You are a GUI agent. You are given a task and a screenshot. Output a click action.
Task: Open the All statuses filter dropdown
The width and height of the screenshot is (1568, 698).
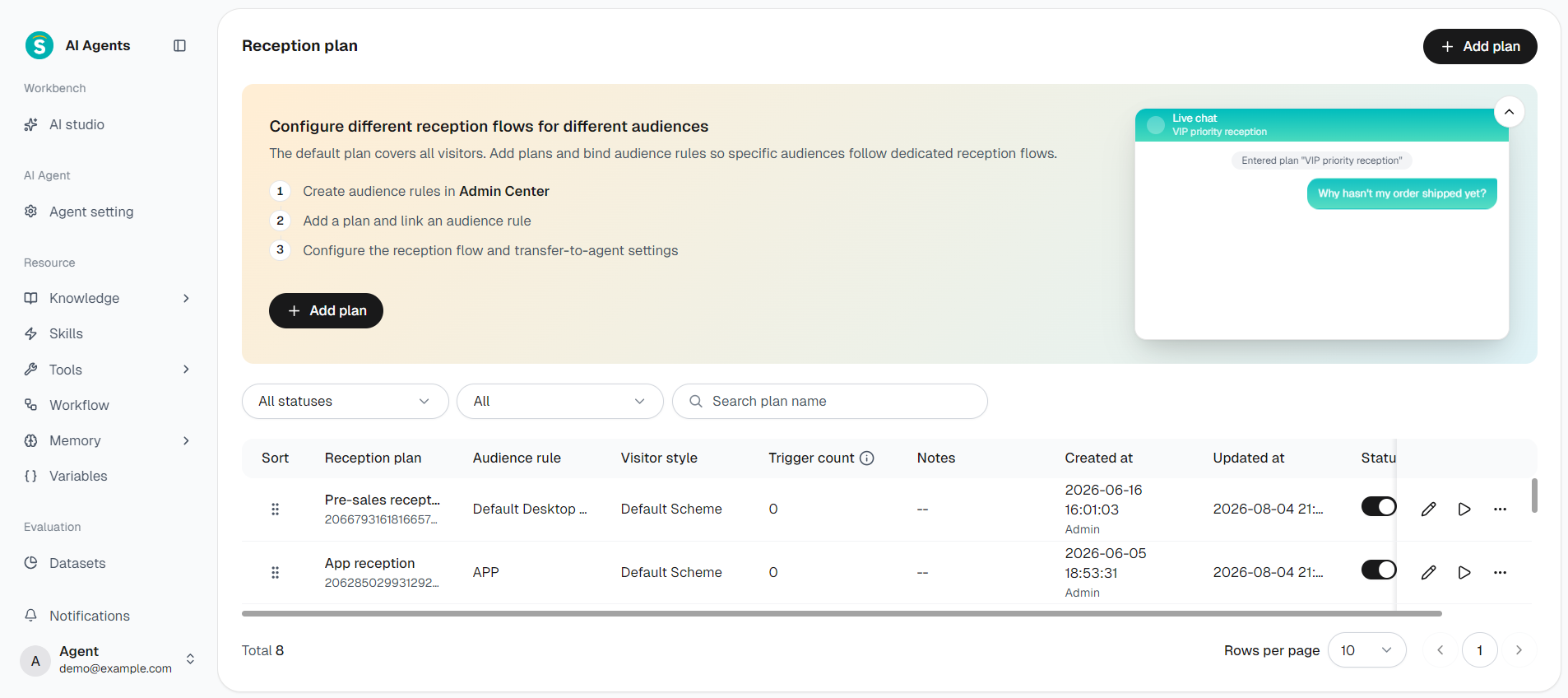[345, 401]
